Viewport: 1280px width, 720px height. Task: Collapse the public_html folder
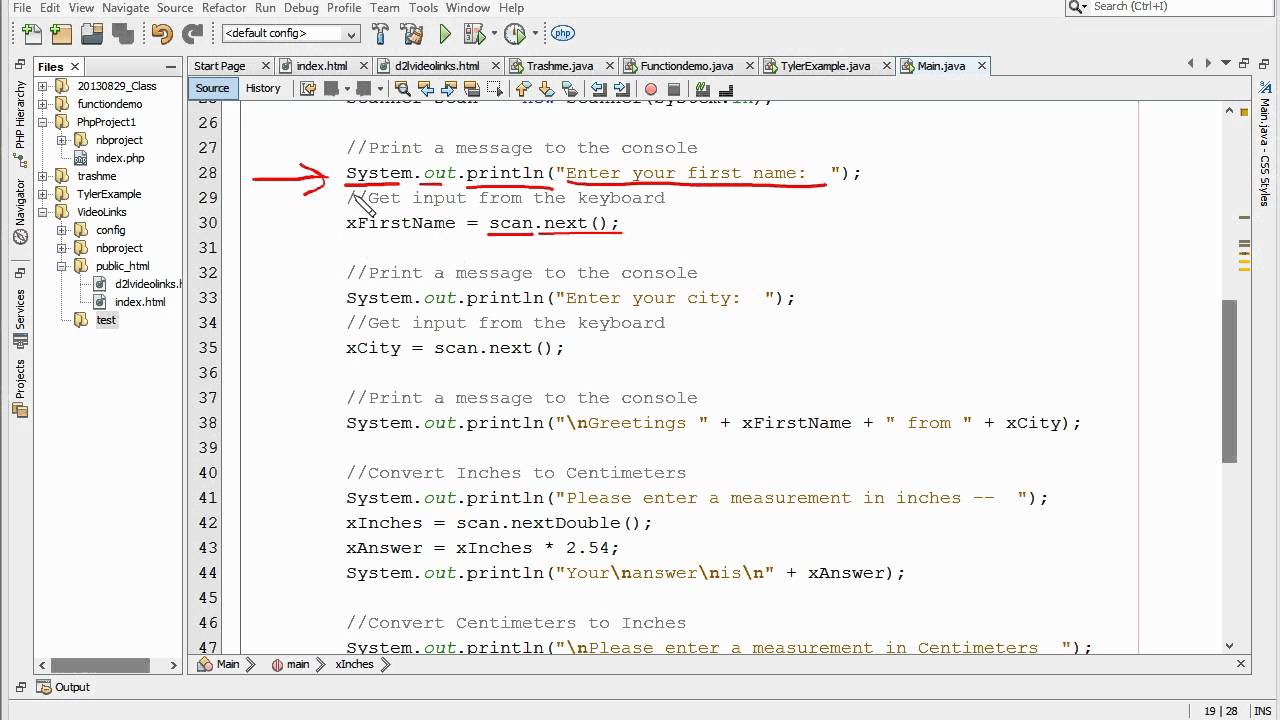(61, 266)
